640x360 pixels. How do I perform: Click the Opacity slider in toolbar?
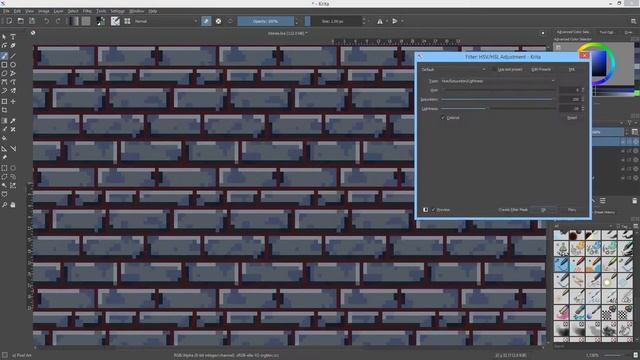pos(265,21)
